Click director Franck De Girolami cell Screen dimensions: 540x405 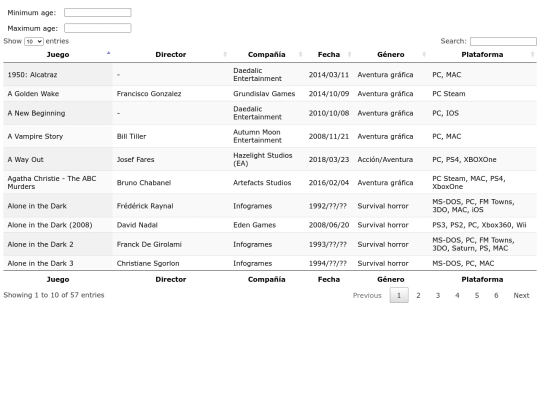[x=171, y=244]
